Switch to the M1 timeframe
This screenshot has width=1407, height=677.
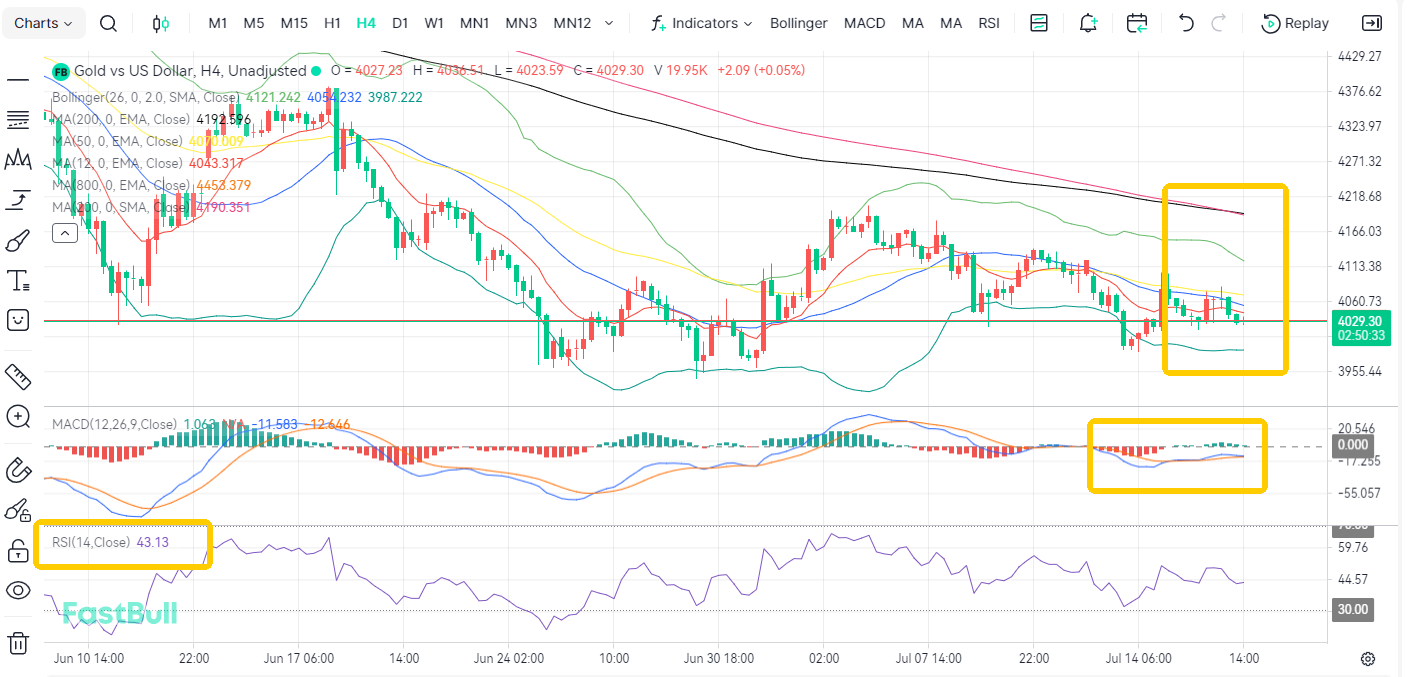pyautogui.click(x=218, y=23)
